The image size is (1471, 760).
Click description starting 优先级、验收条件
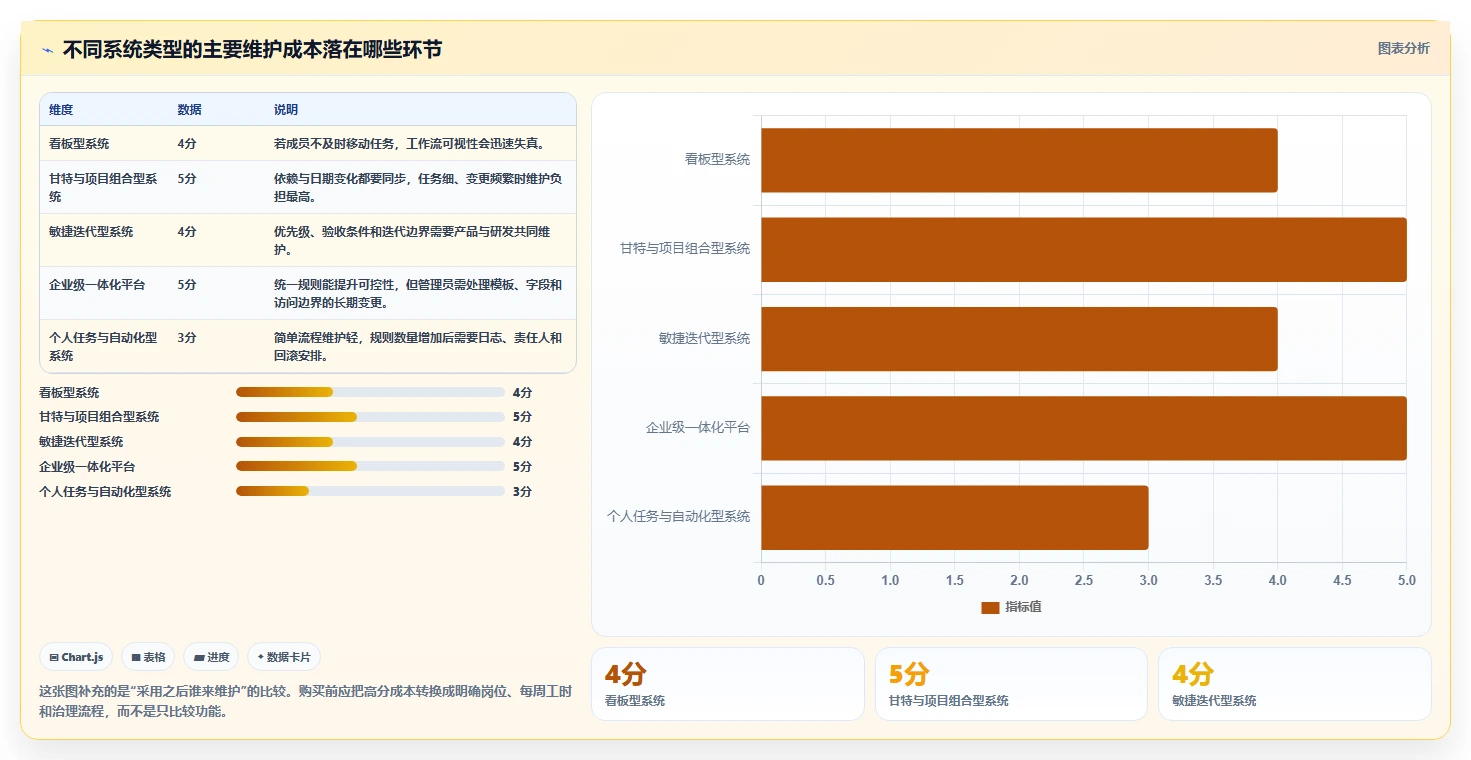(412, 240)
